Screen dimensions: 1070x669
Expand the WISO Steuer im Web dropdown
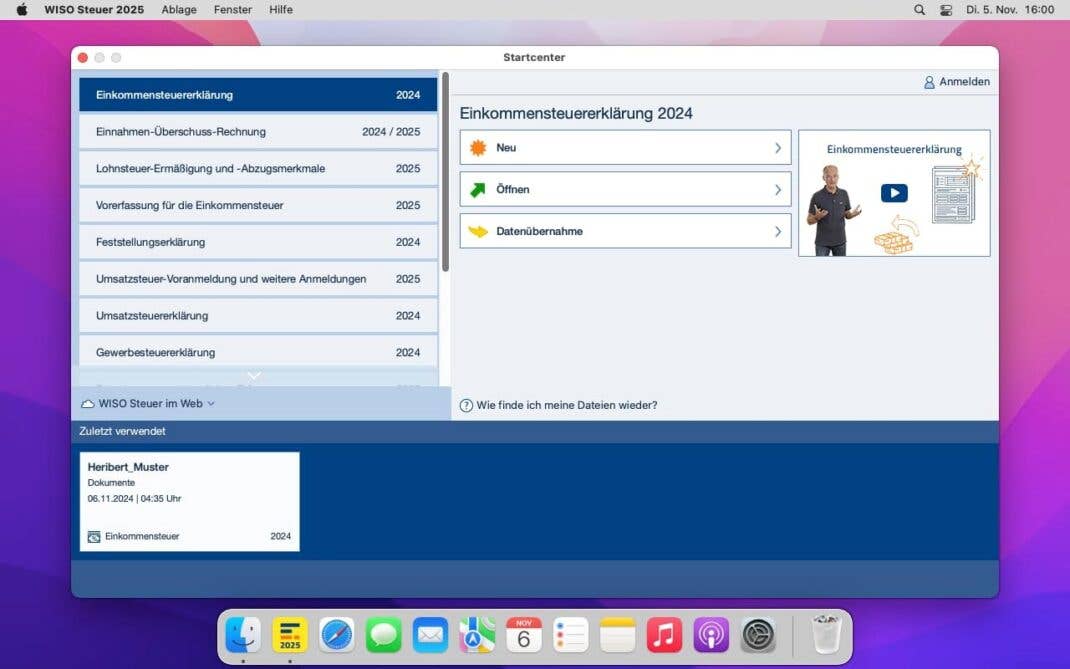[211, 404]
